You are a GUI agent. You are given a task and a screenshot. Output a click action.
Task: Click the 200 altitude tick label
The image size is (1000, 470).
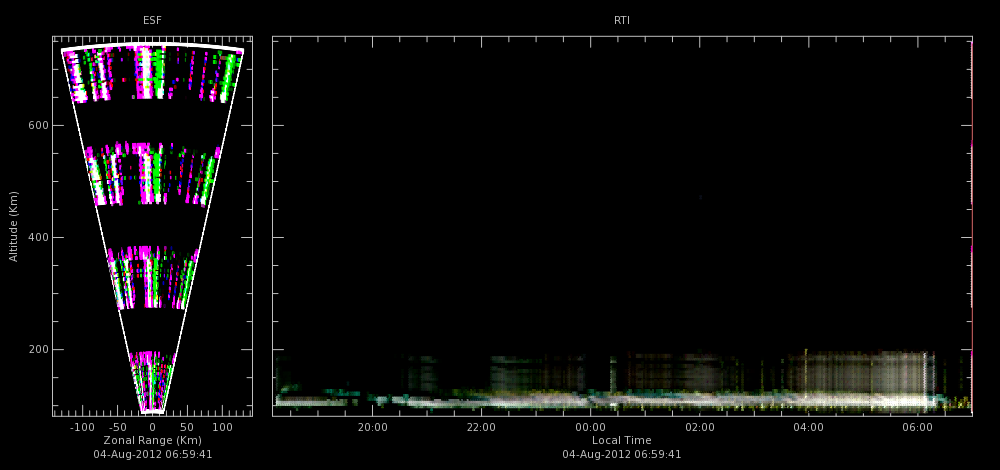39,349
